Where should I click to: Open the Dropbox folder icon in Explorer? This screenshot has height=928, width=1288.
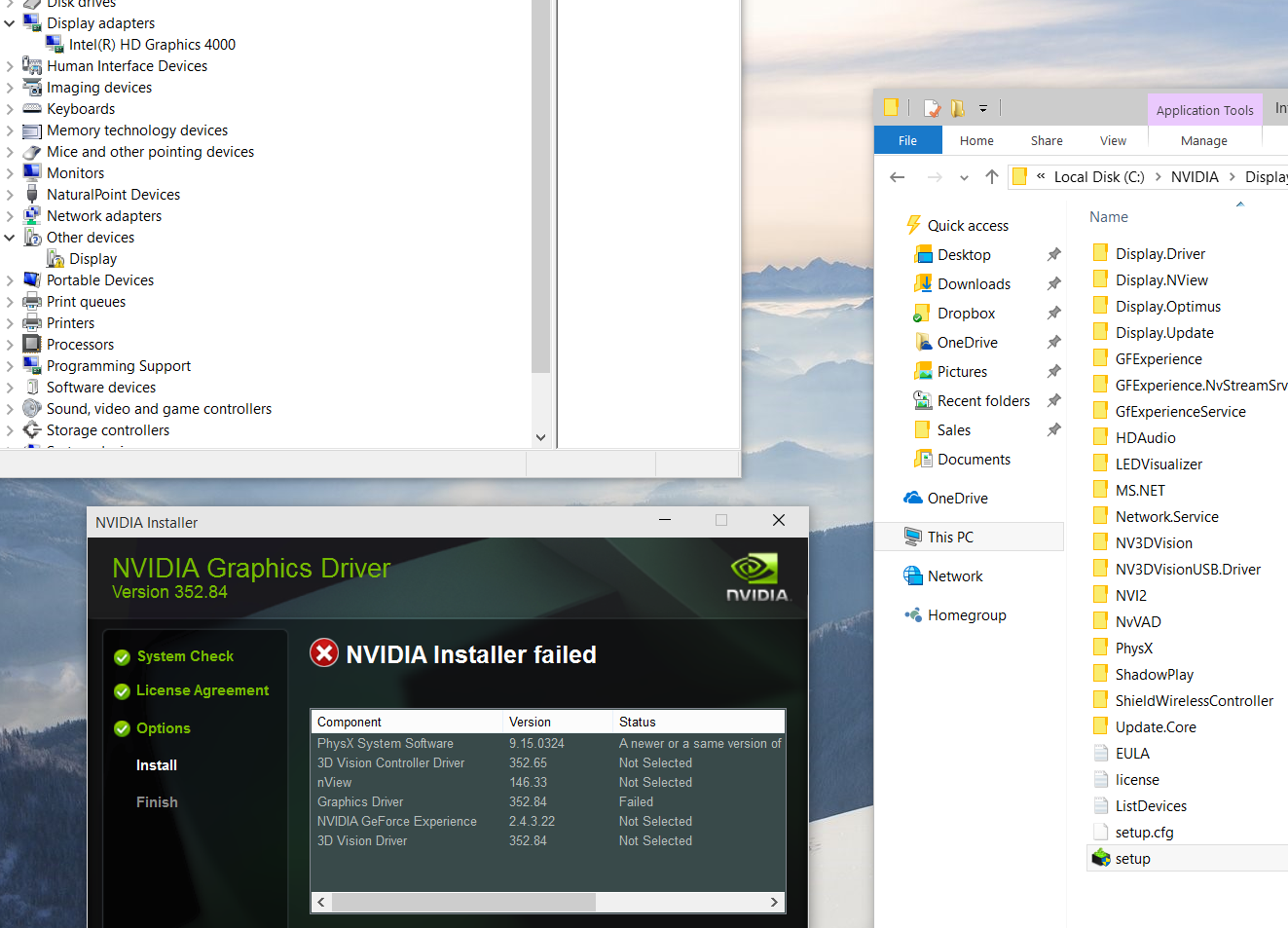point(922,314)
